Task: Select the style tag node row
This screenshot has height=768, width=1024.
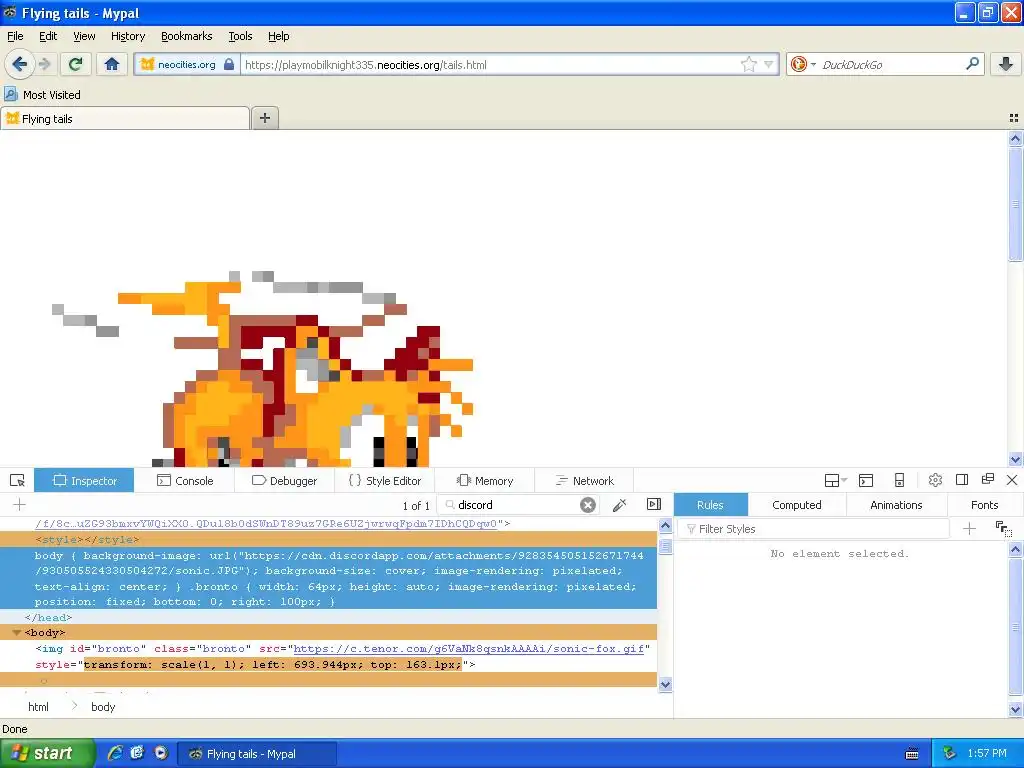Action: coord(328,539)
